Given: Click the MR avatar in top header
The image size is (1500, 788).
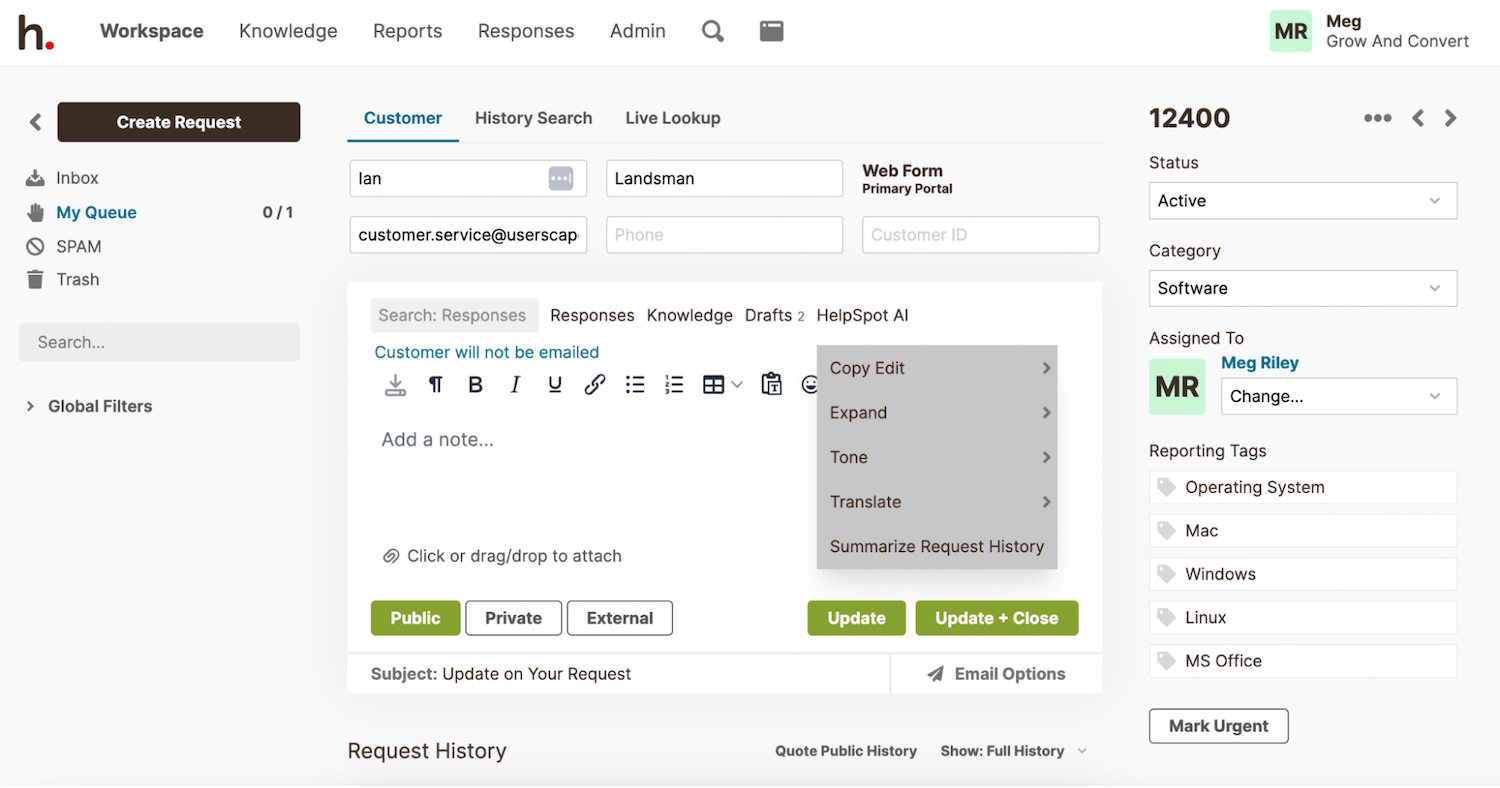Looking at the screenshot, I should (x=1290, y=31).
